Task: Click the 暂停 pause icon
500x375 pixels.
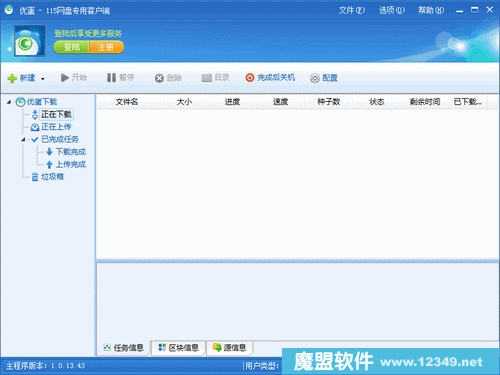Action: (x=111, y=78)
